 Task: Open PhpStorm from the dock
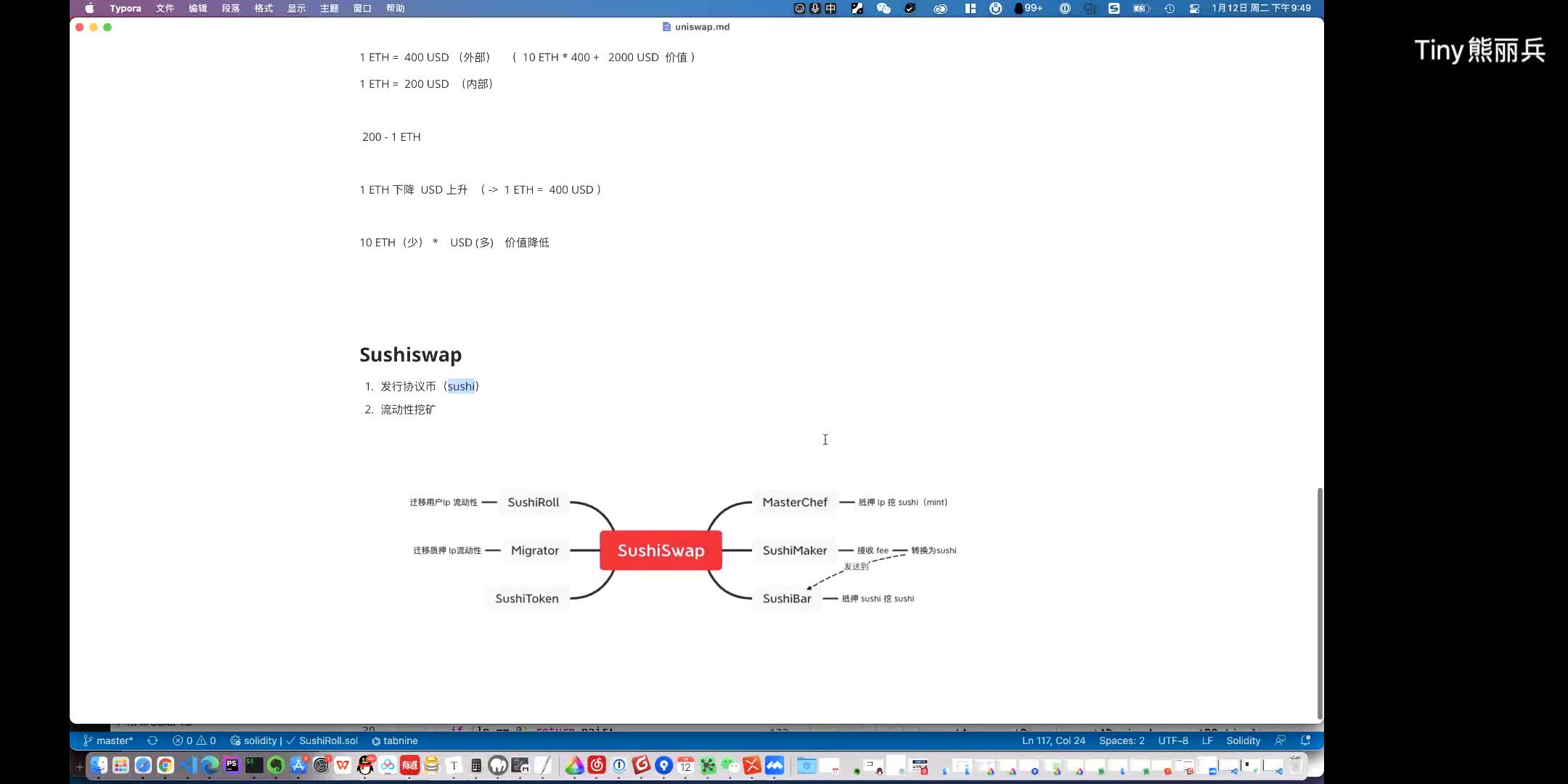pyautogui.click(x=232, y=765)
